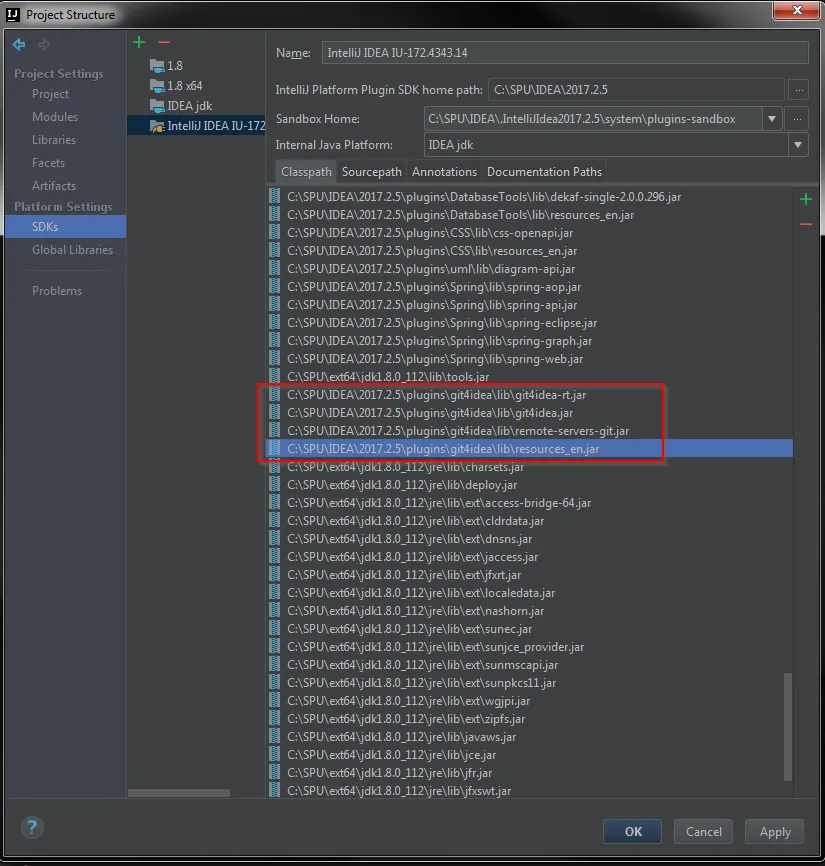Browse for Sandbox Home folder
Image resolution: width=825 pixels, height=866 pixels.
point(797,119)
